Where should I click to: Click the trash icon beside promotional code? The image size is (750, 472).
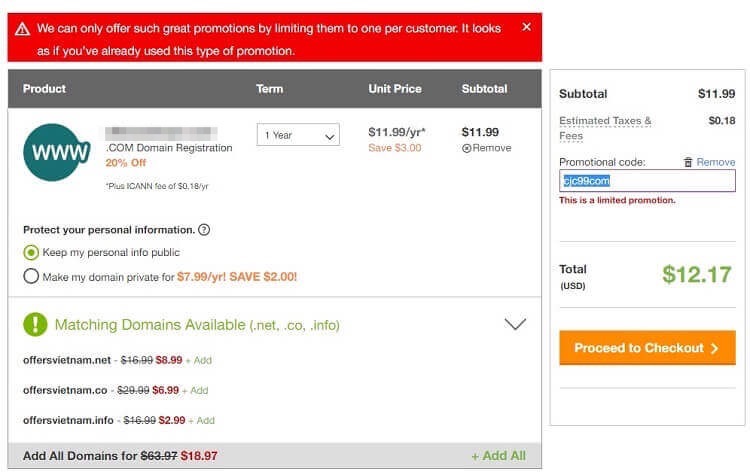688,162
